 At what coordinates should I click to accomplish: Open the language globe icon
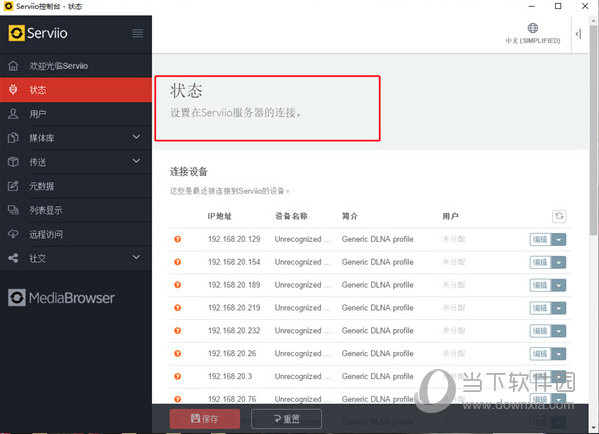[533, 28]
